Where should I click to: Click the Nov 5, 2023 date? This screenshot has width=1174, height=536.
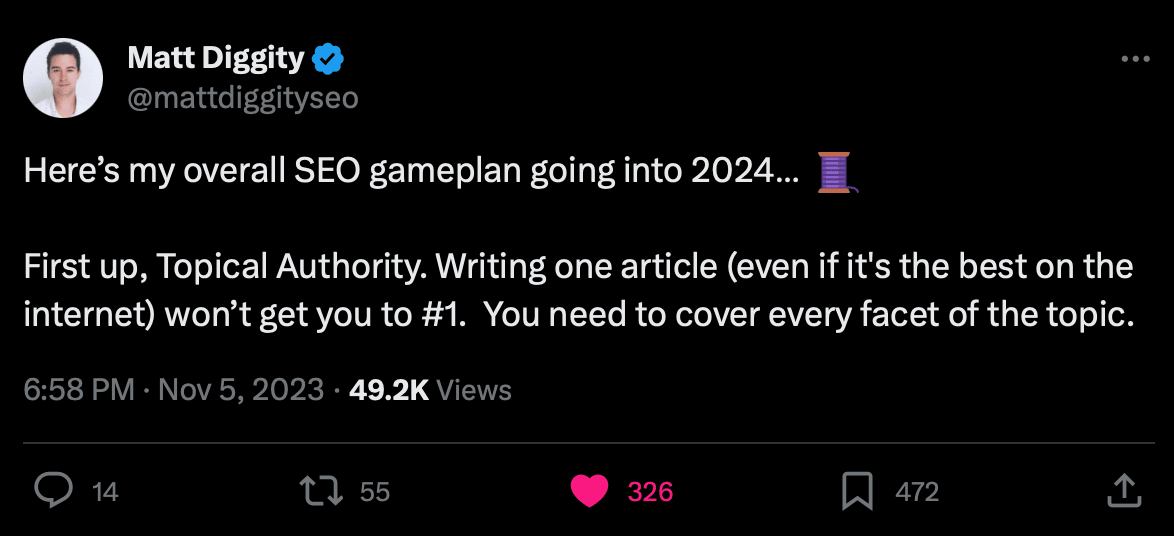click(x=242, y=390)
